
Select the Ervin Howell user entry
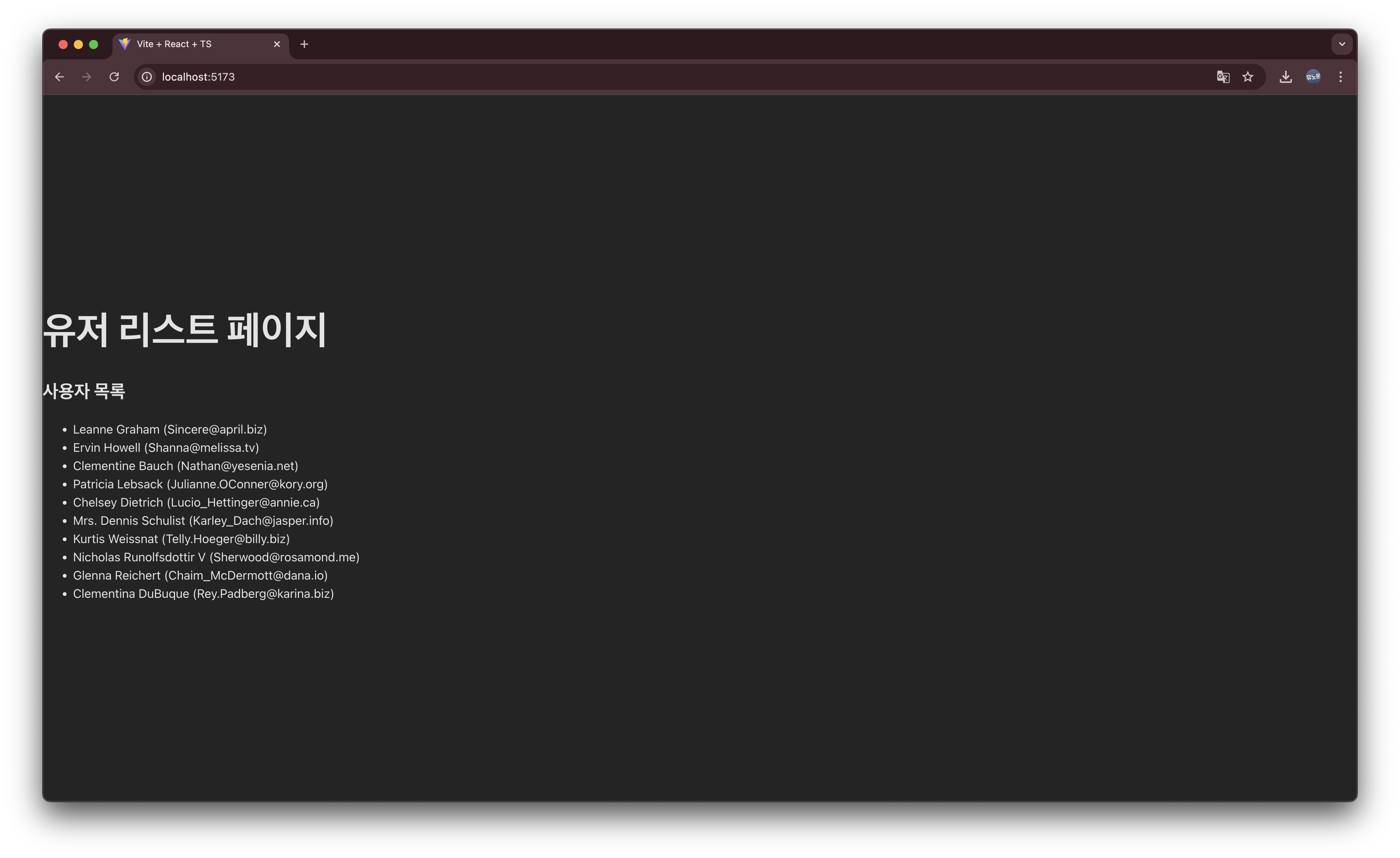click(x=165, y=448)
